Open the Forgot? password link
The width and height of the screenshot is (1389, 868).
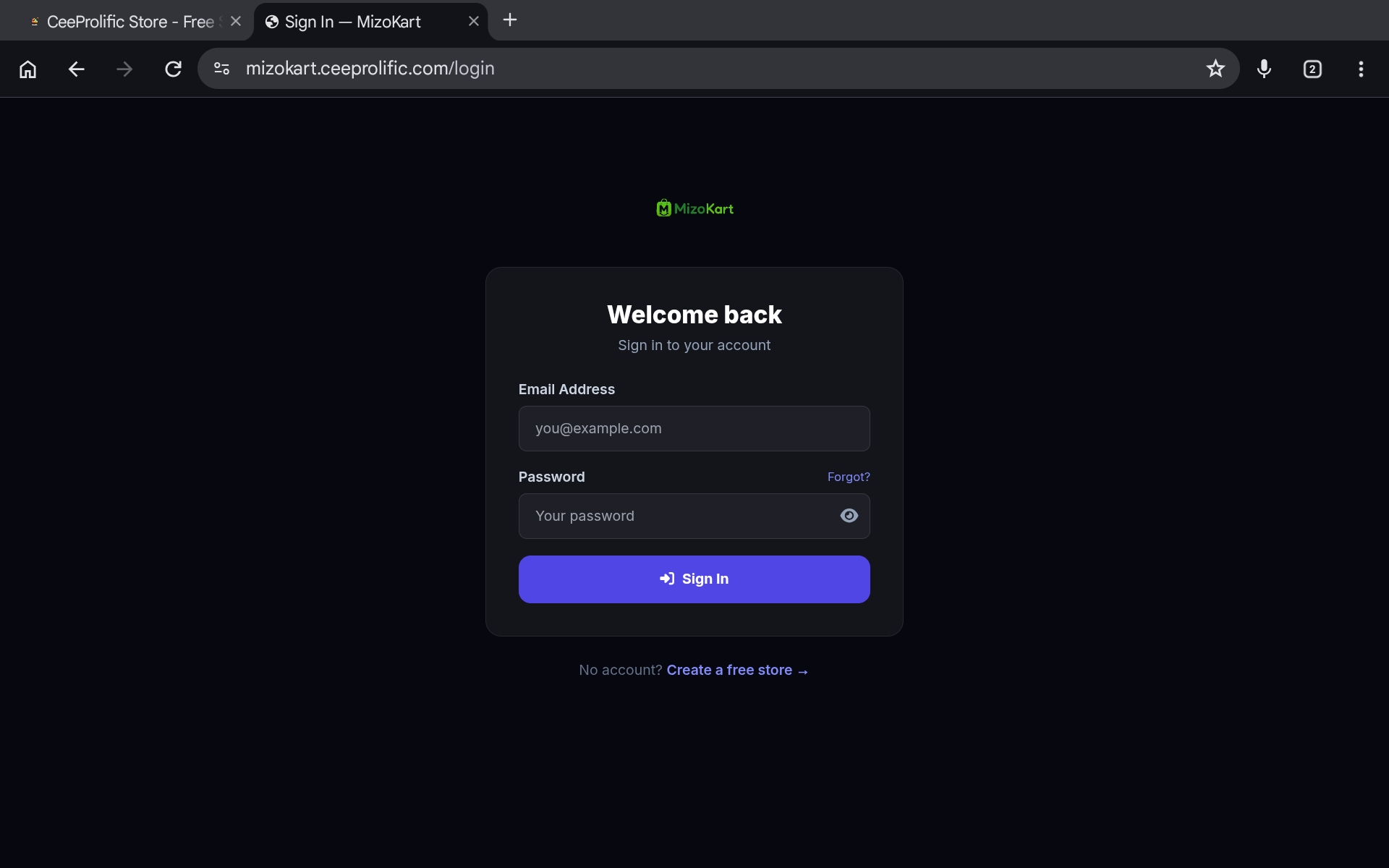[849, 477]
